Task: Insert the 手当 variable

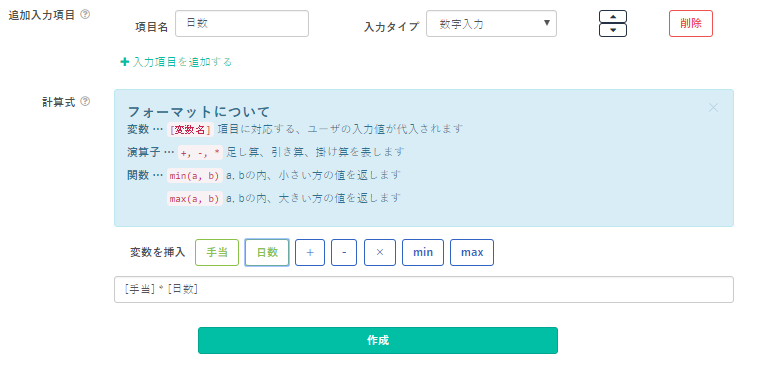Action: (x=217, y=252)
